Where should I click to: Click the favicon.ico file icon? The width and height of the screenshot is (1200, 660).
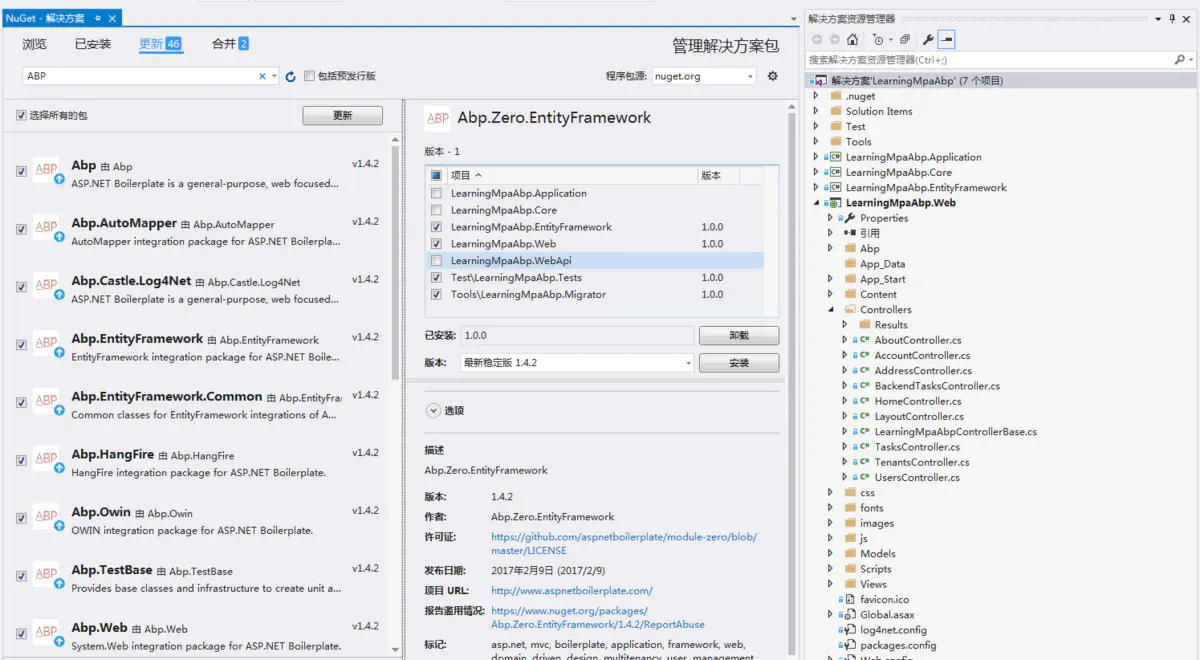[x=850, y=599]
